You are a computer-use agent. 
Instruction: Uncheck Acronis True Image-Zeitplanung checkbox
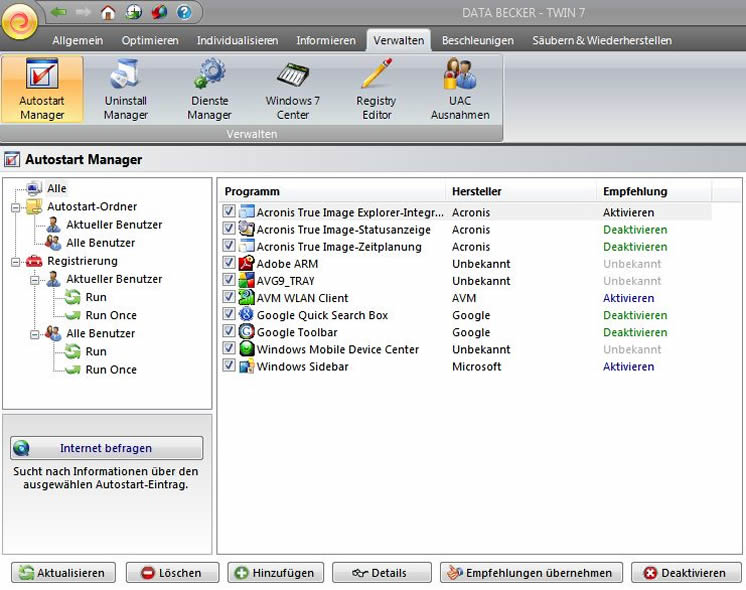click(229, 245)
